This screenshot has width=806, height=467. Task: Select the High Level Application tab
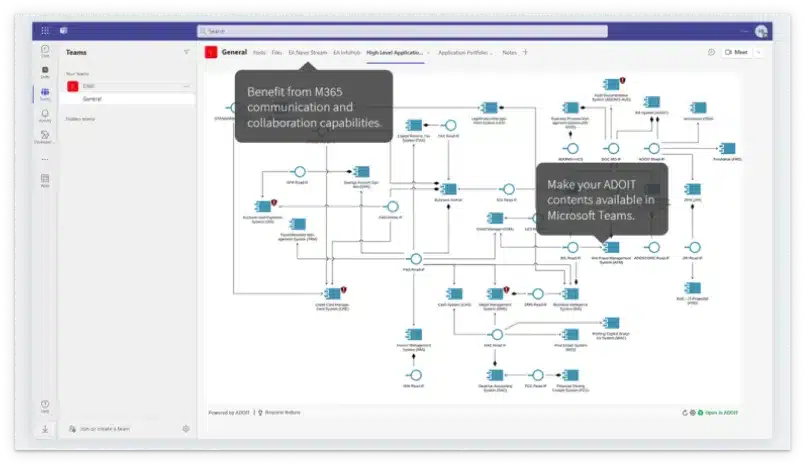394,52
